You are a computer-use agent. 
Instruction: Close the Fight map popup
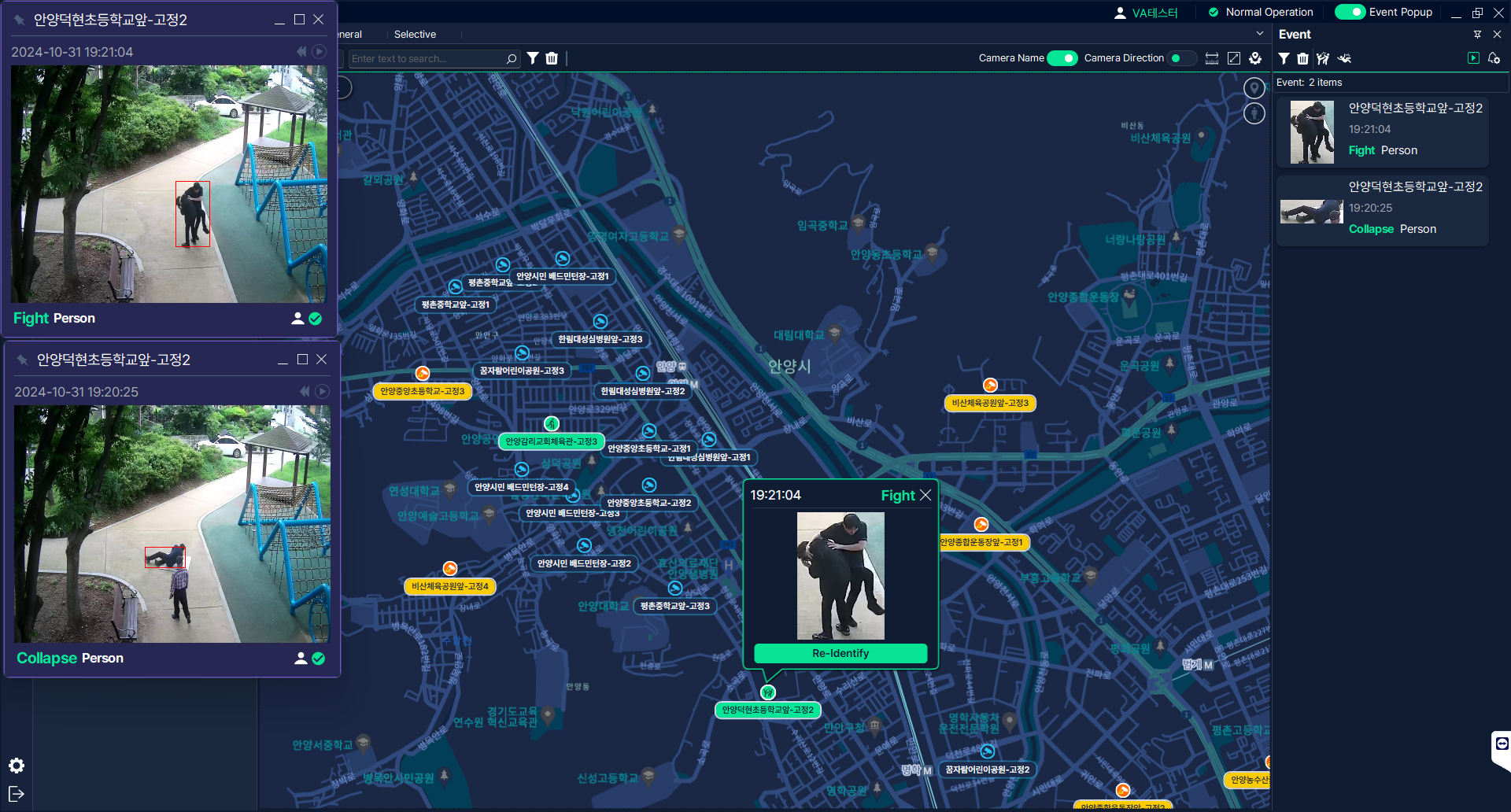(x=925, y=495)
